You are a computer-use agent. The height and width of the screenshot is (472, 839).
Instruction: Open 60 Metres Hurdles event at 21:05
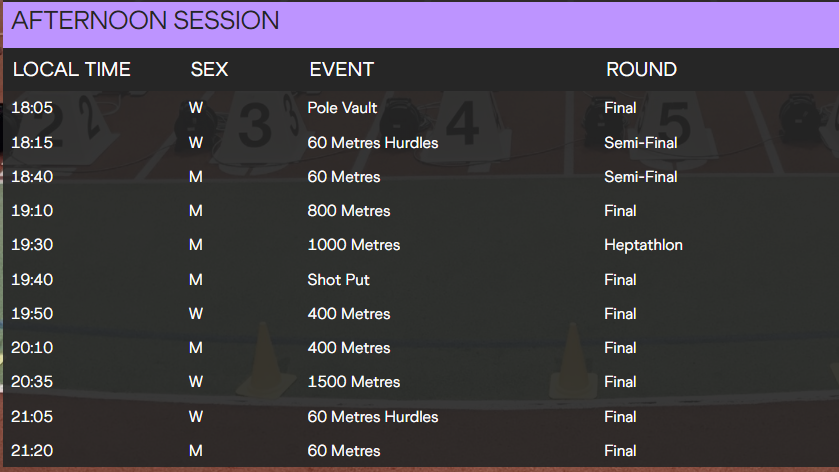(372, 417)
